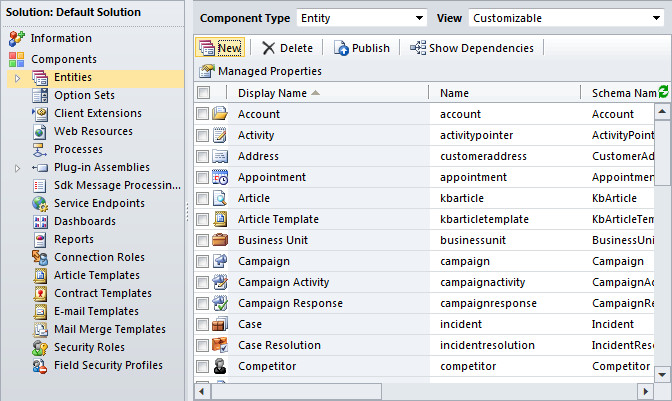Image resolution: width=672 pixels, height=401 pixels.
Task: Open E-mail Templates in the sidebar
Action: tap(96, 312)
